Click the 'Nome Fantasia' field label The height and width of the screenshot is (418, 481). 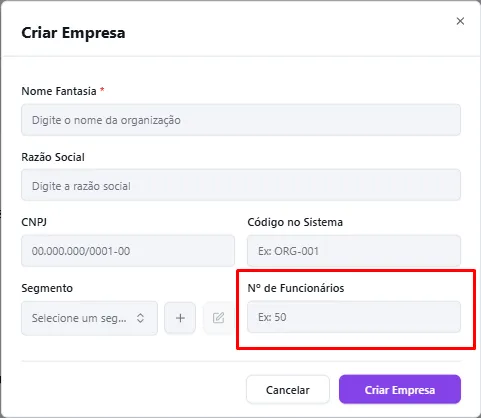coord(59,91)
